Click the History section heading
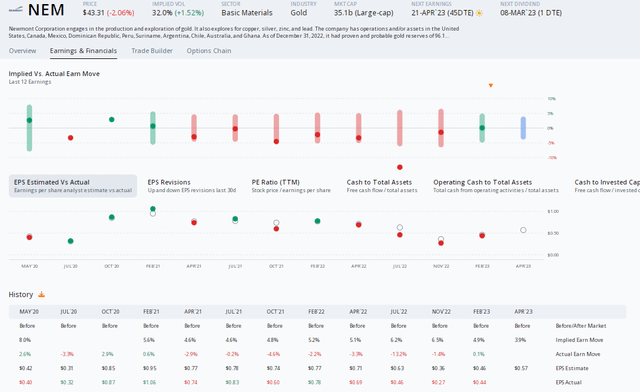Viewport: 640px width, 392px height. (21, 294)
